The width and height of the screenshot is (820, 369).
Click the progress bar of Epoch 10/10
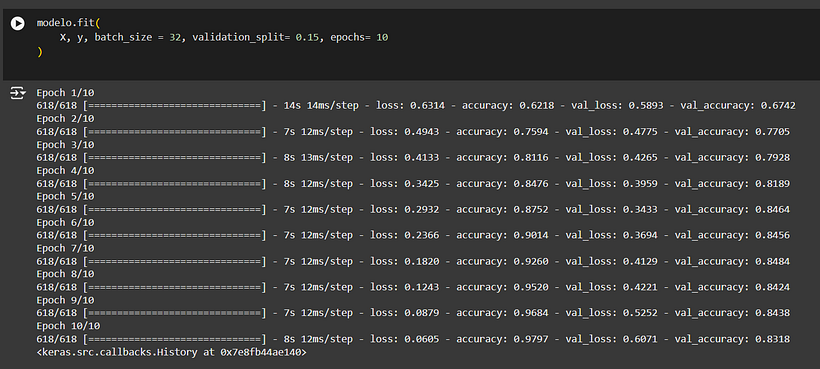coord(175,339)
